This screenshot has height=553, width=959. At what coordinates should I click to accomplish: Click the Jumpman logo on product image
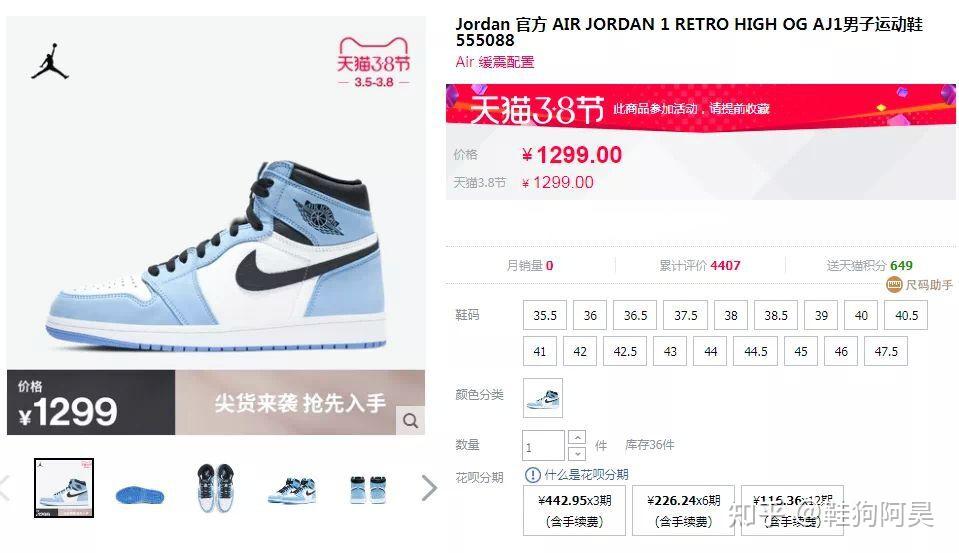pos(50,62)
